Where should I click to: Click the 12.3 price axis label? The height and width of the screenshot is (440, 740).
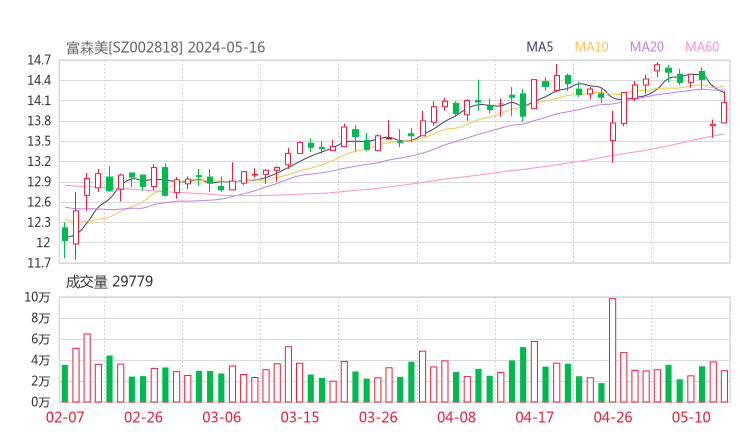[x=39, y=222]
